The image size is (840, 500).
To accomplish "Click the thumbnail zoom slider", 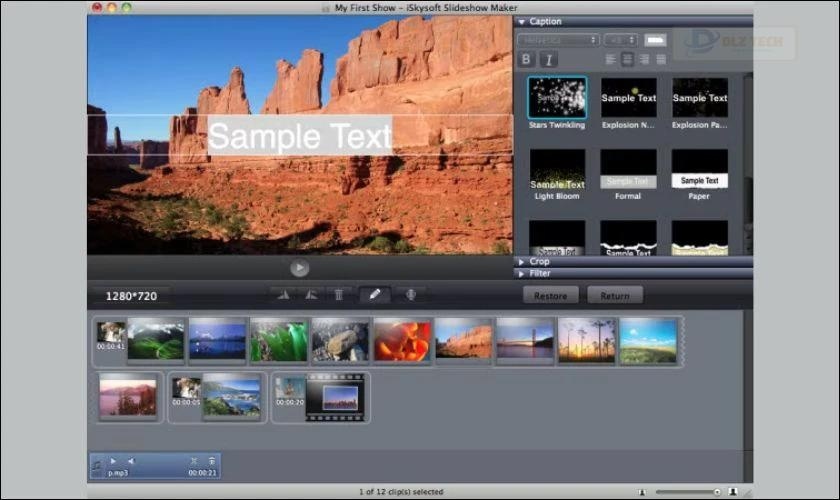I will [688, 492].
